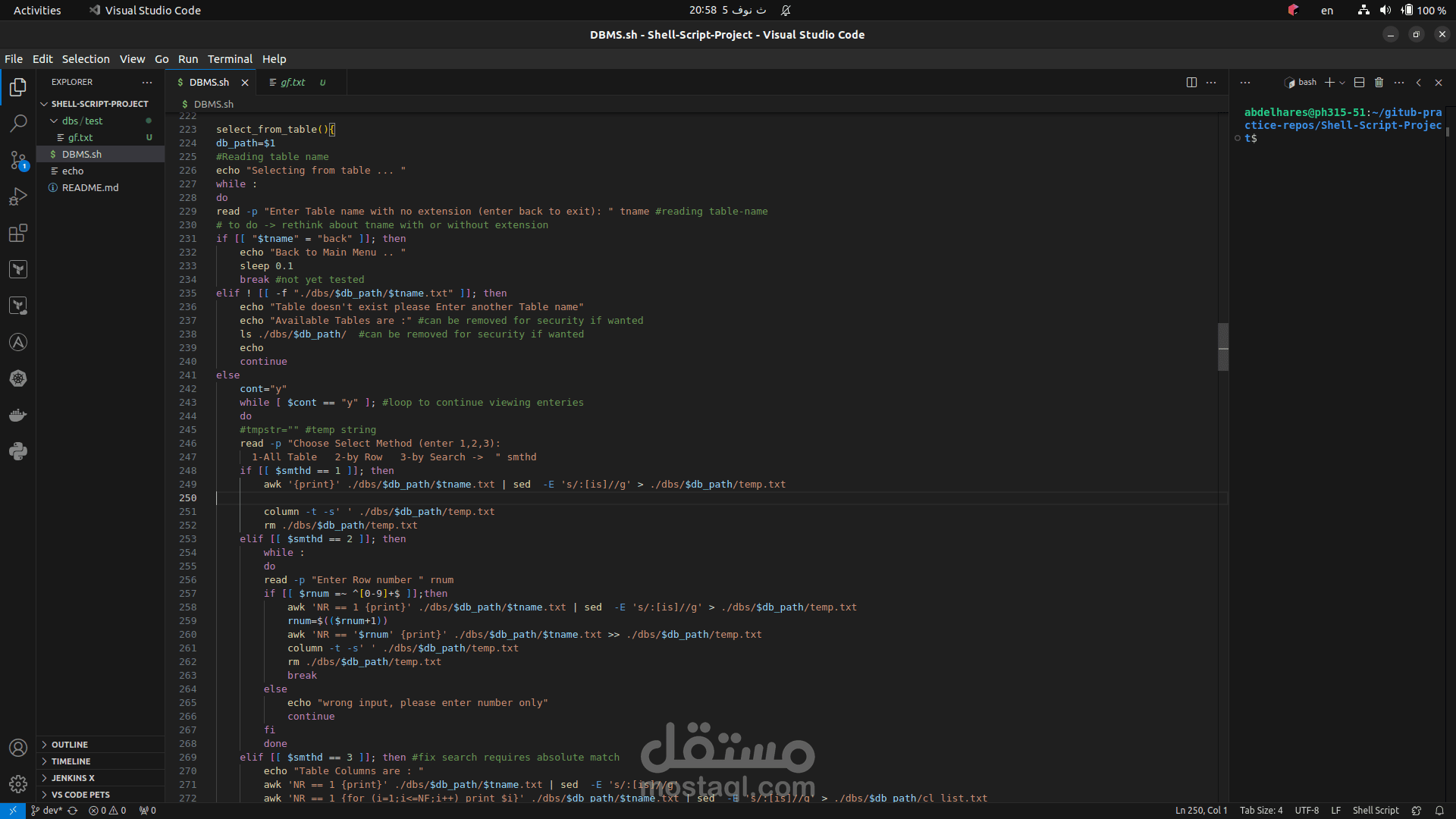This screenshot has width=1456, height=819.
Task: Expand the OUTLINE section
Action: click(x=69, y=745)
